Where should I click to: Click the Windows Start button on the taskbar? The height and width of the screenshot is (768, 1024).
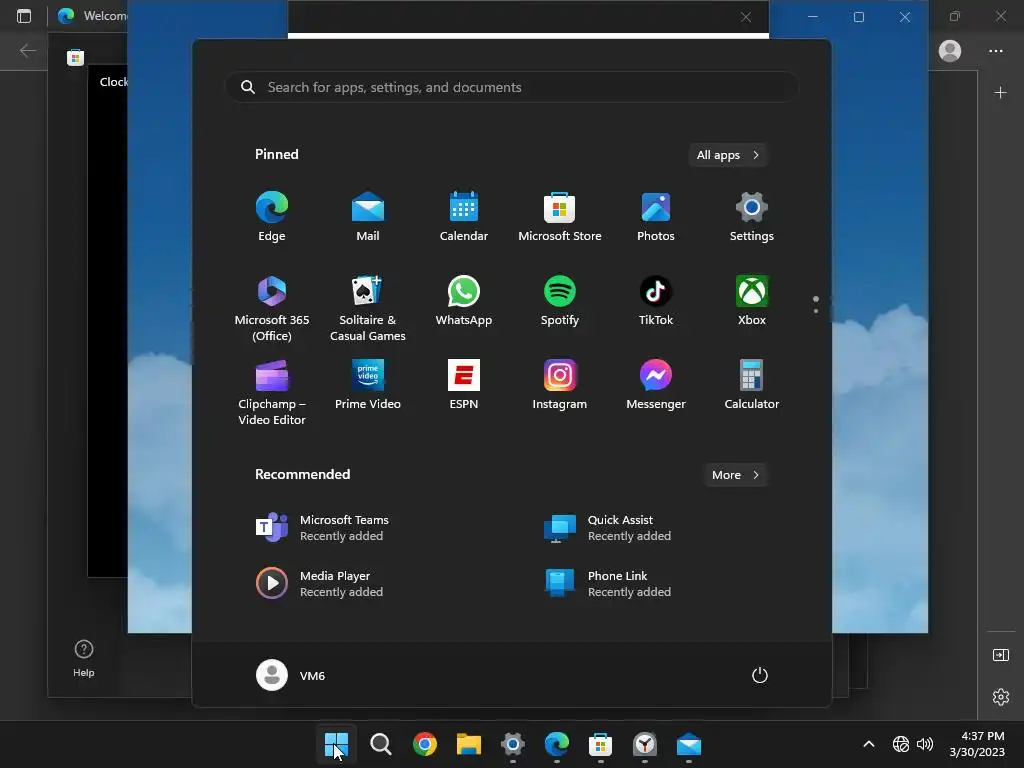pos(336,744)
